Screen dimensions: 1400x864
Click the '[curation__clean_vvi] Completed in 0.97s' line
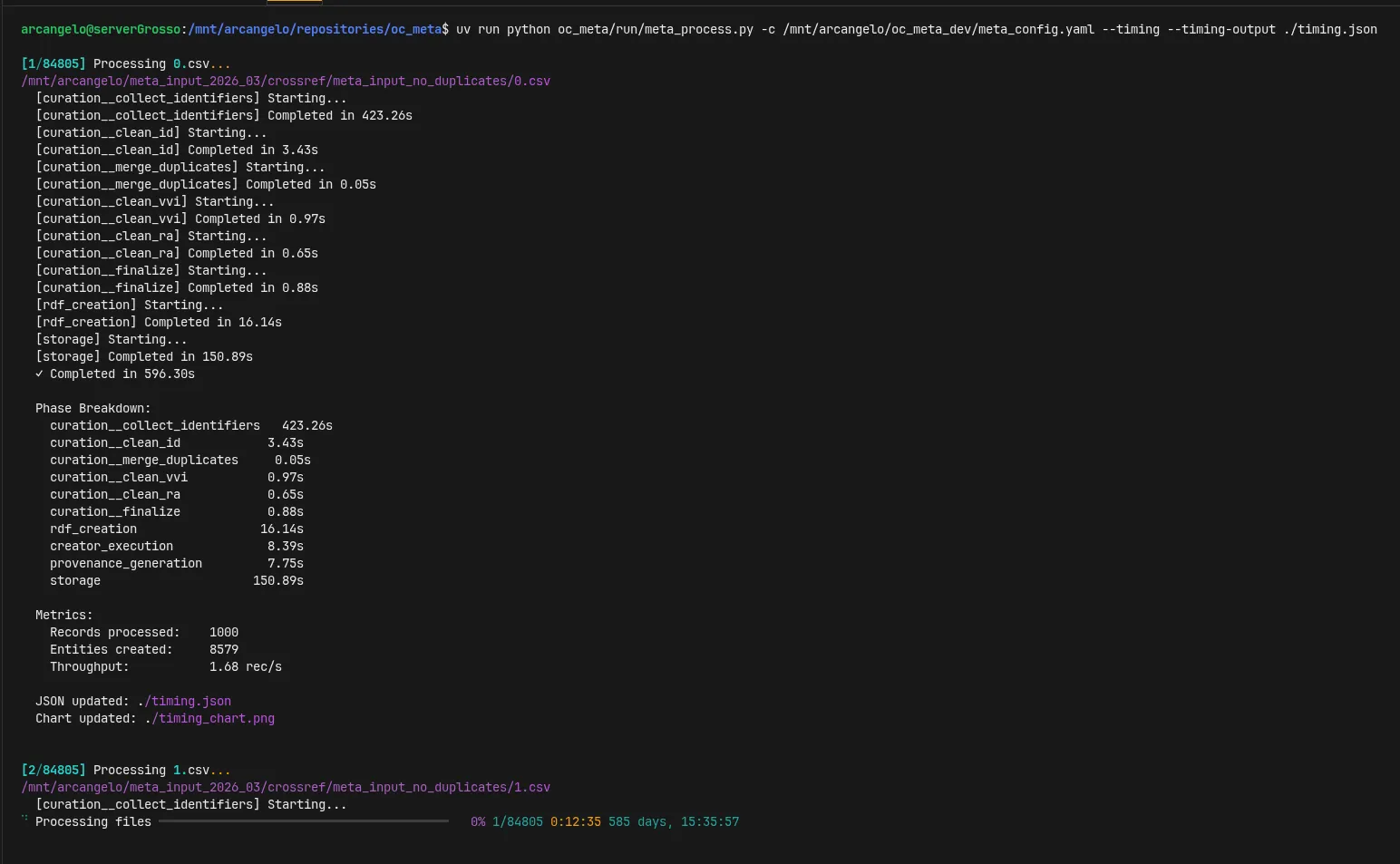[180, 218]
